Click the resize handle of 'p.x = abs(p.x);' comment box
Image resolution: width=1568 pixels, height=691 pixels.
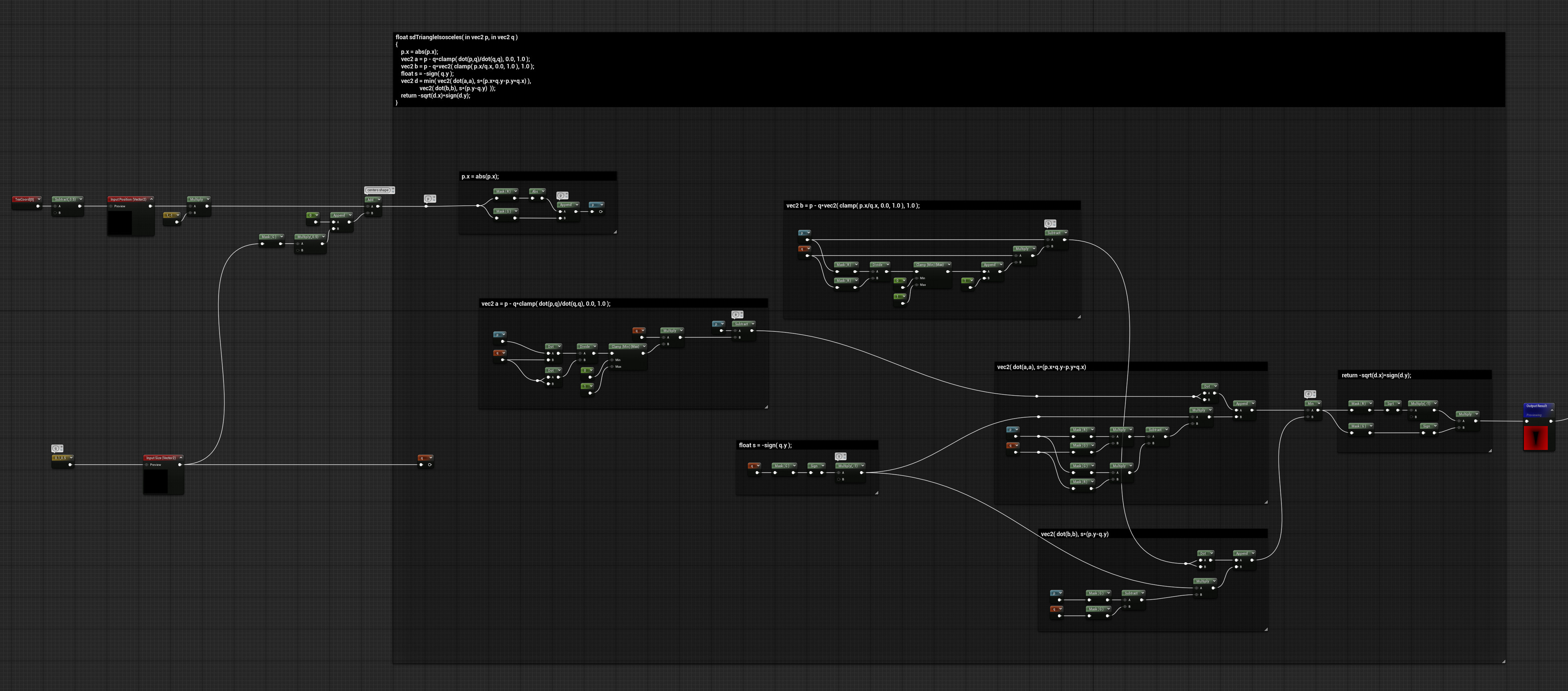pyautogui.click(x=615, y=231)
